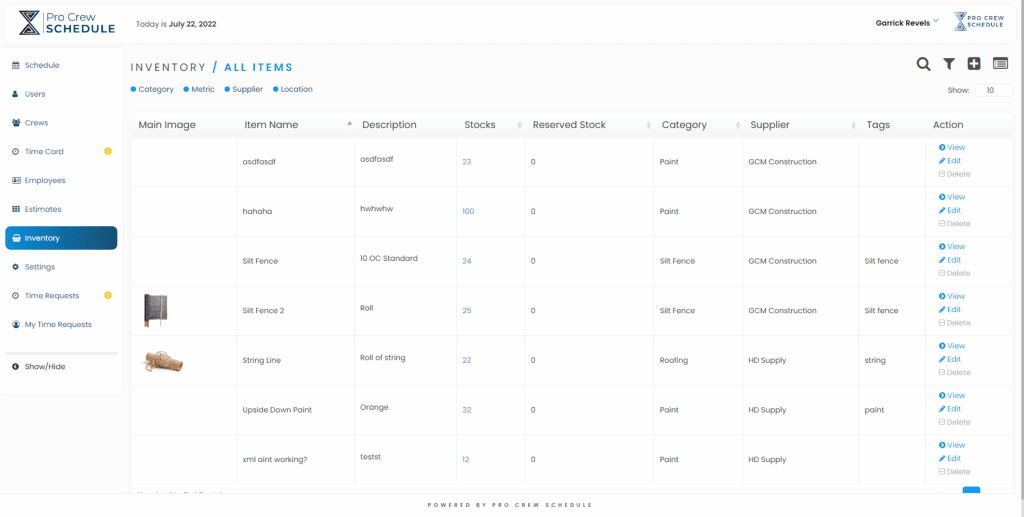Image resolution: width=1024 pixels, height=517 pixels.
Task: Toggle the Category filter option
Action: (152, 89)
